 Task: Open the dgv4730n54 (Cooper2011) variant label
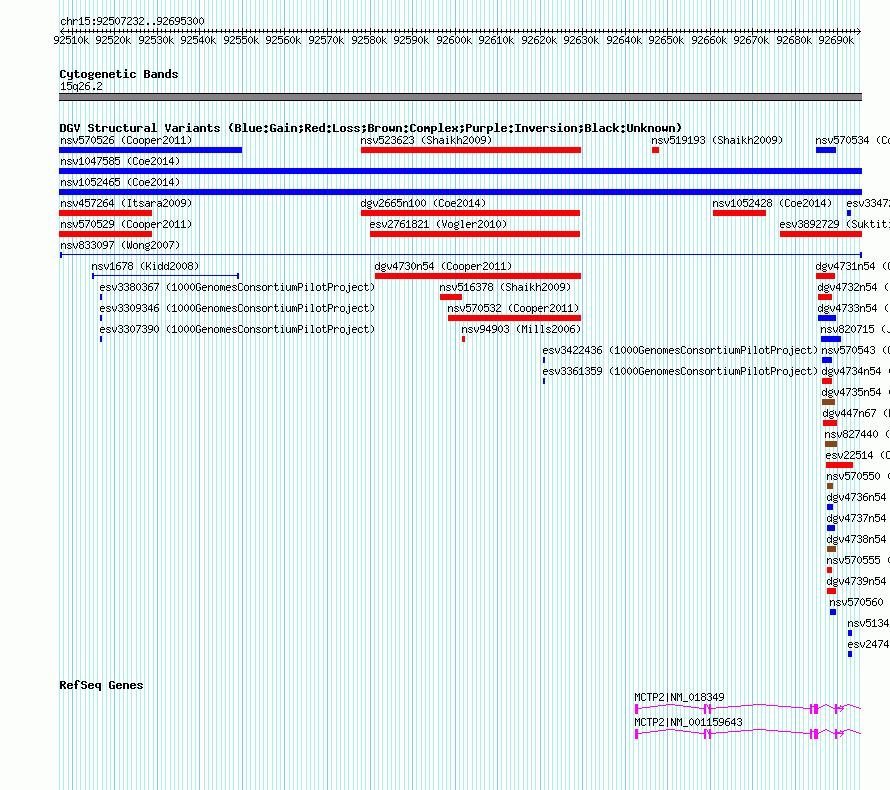tap(443, 266)
